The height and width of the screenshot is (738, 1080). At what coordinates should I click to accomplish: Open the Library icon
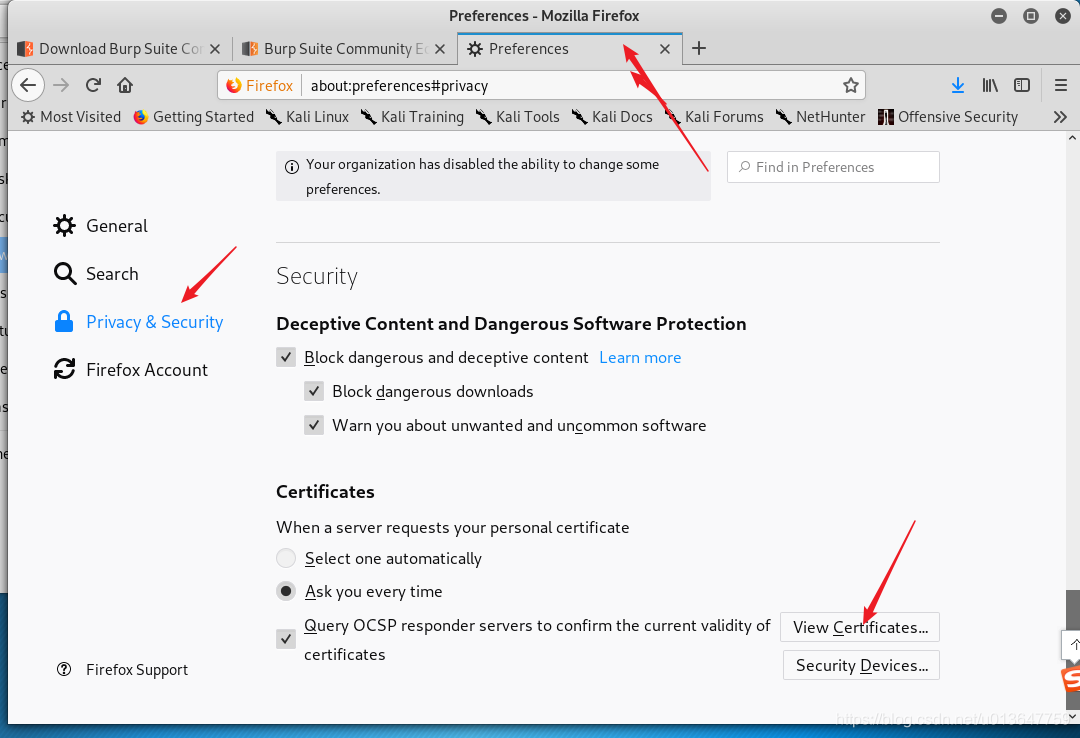[990, 85]
